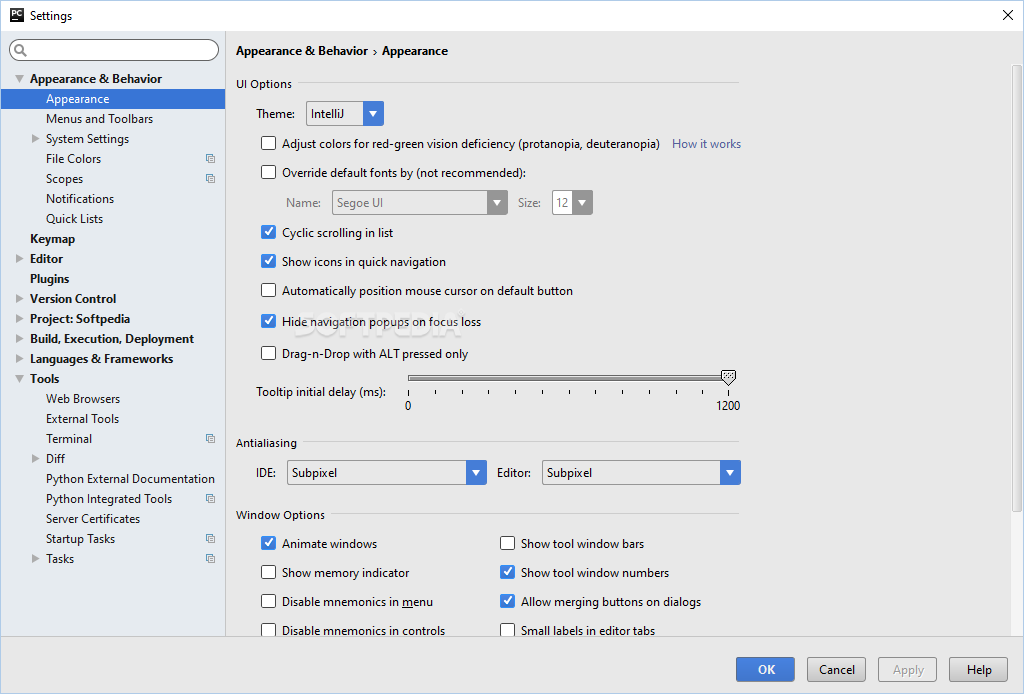The height and width of the screenshot is (694, 1024).
Task: Click project-level icon beside Tasks
Action: click(x=210, y=559)
